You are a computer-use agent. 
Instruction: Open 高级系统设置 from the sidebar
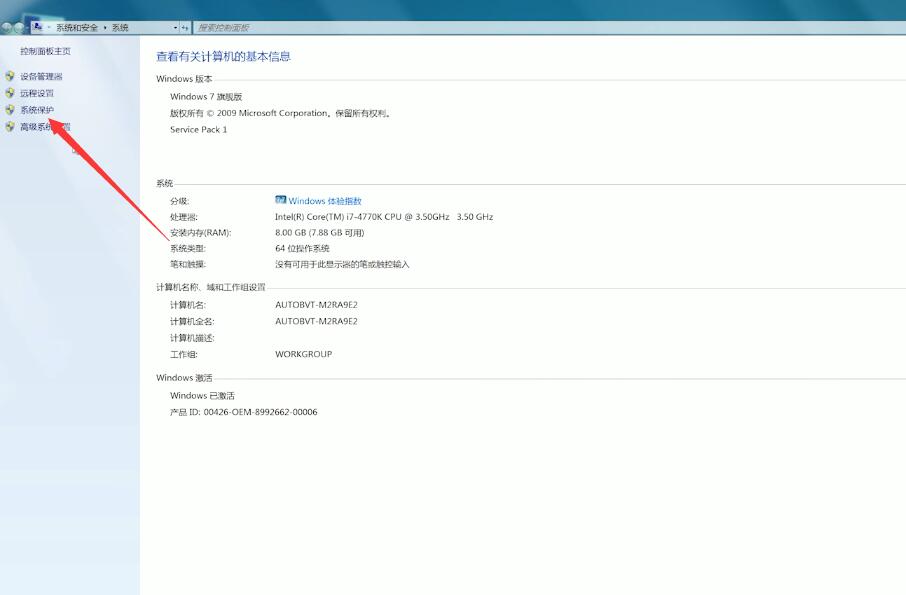[46, 127]
